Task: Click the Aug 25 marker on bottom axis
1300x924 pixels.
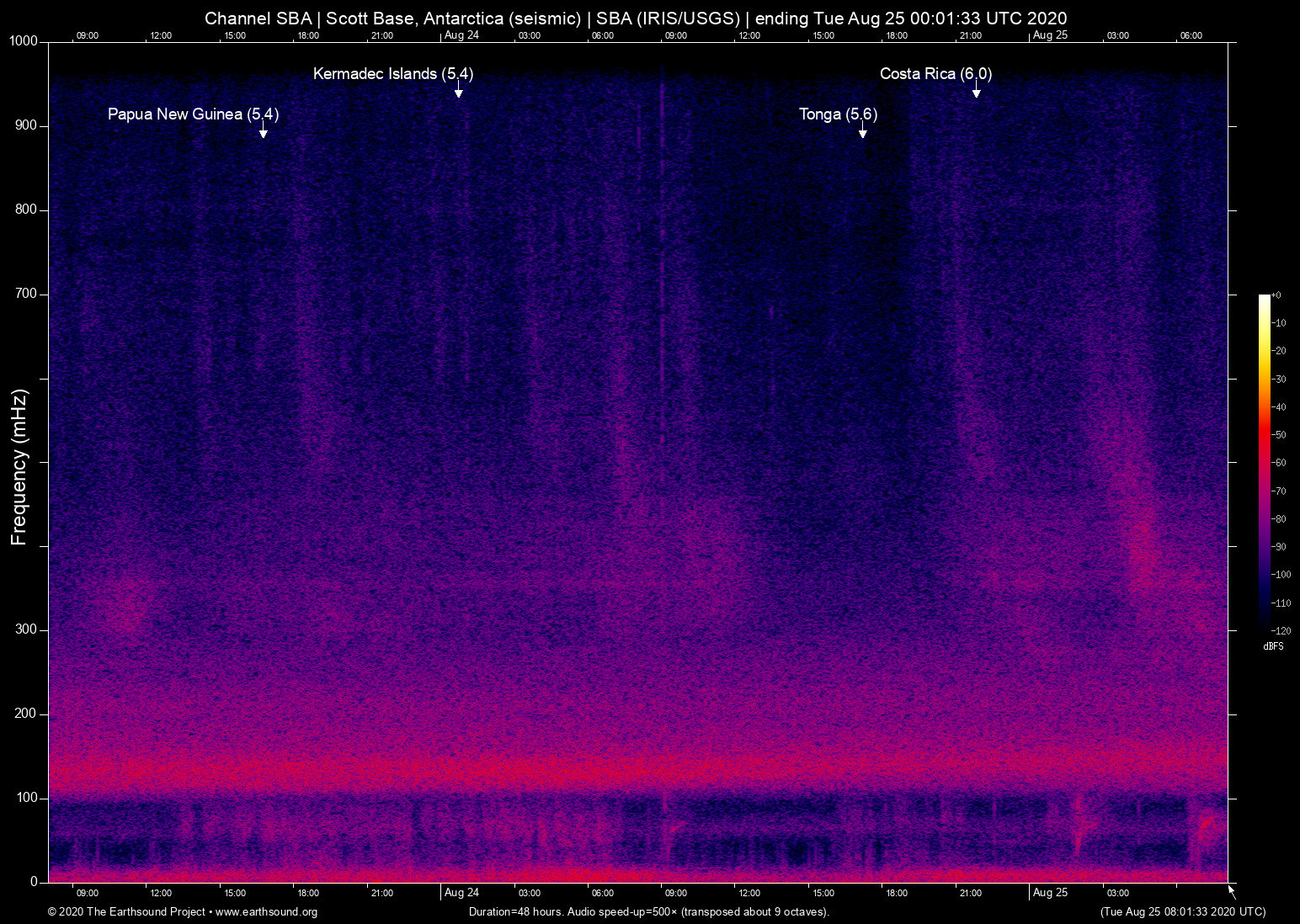Action: [1050, 893]
